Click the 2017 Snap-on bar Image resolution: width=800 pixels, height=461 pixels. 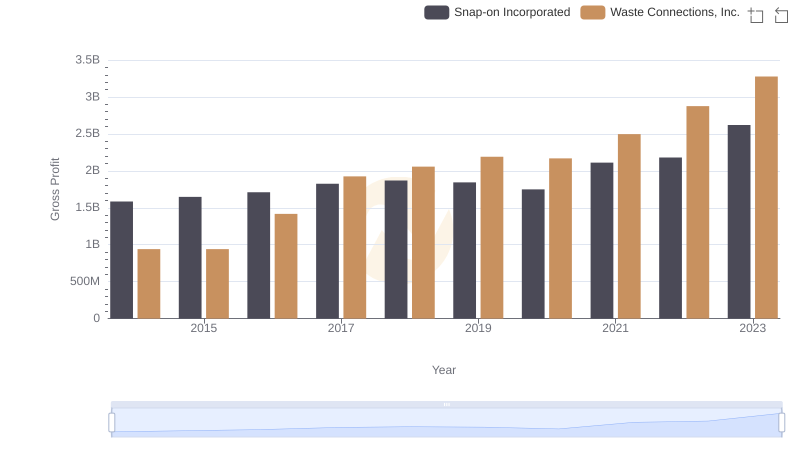(327, 251)
